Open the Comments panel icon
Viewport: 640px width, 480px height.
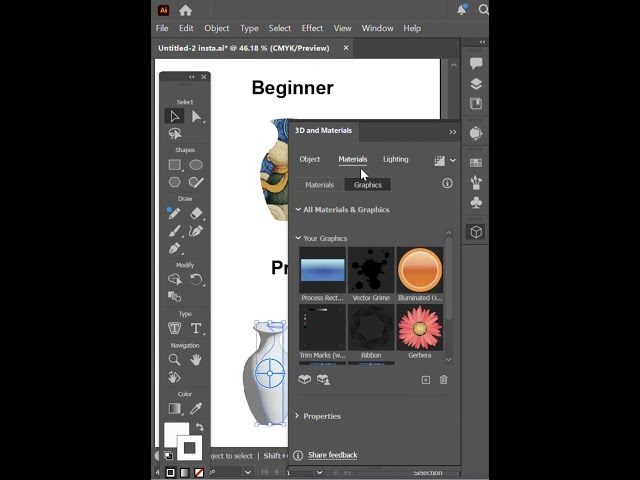coord(476,63)
